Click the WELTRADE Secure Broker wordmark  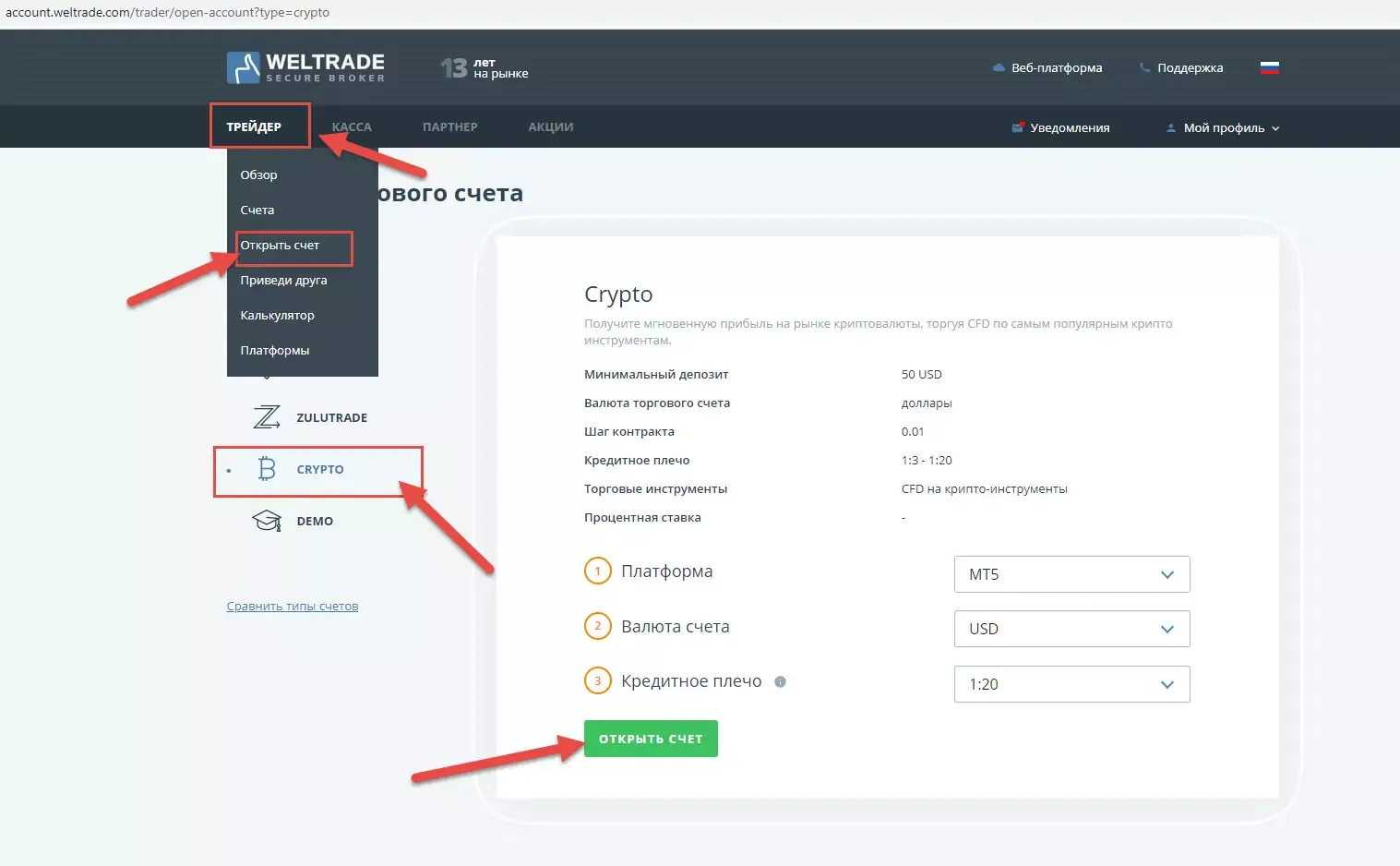pos(325,67)
